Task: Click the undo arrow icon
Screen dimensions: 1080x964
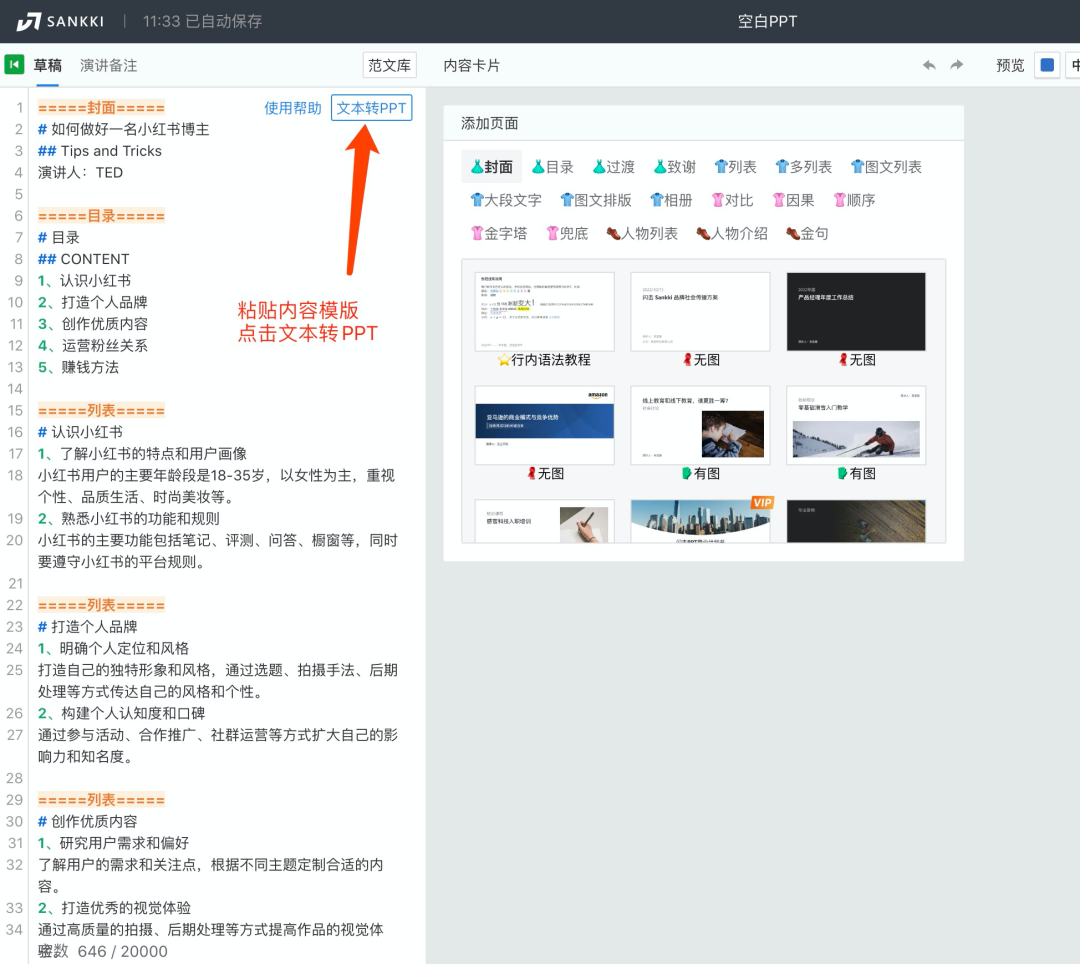Action: pos(929,65)
